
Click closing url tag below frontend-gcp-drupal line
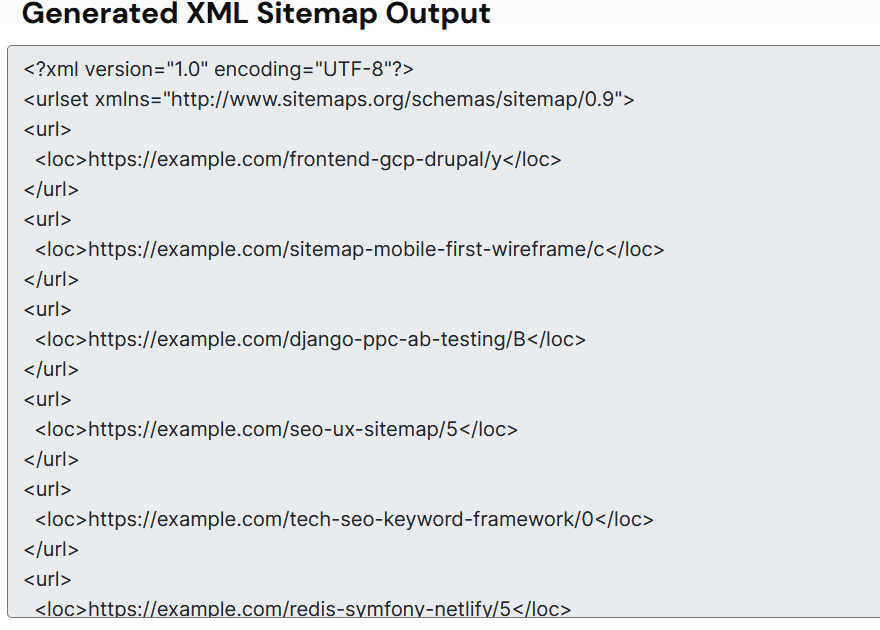coord(51,189)
